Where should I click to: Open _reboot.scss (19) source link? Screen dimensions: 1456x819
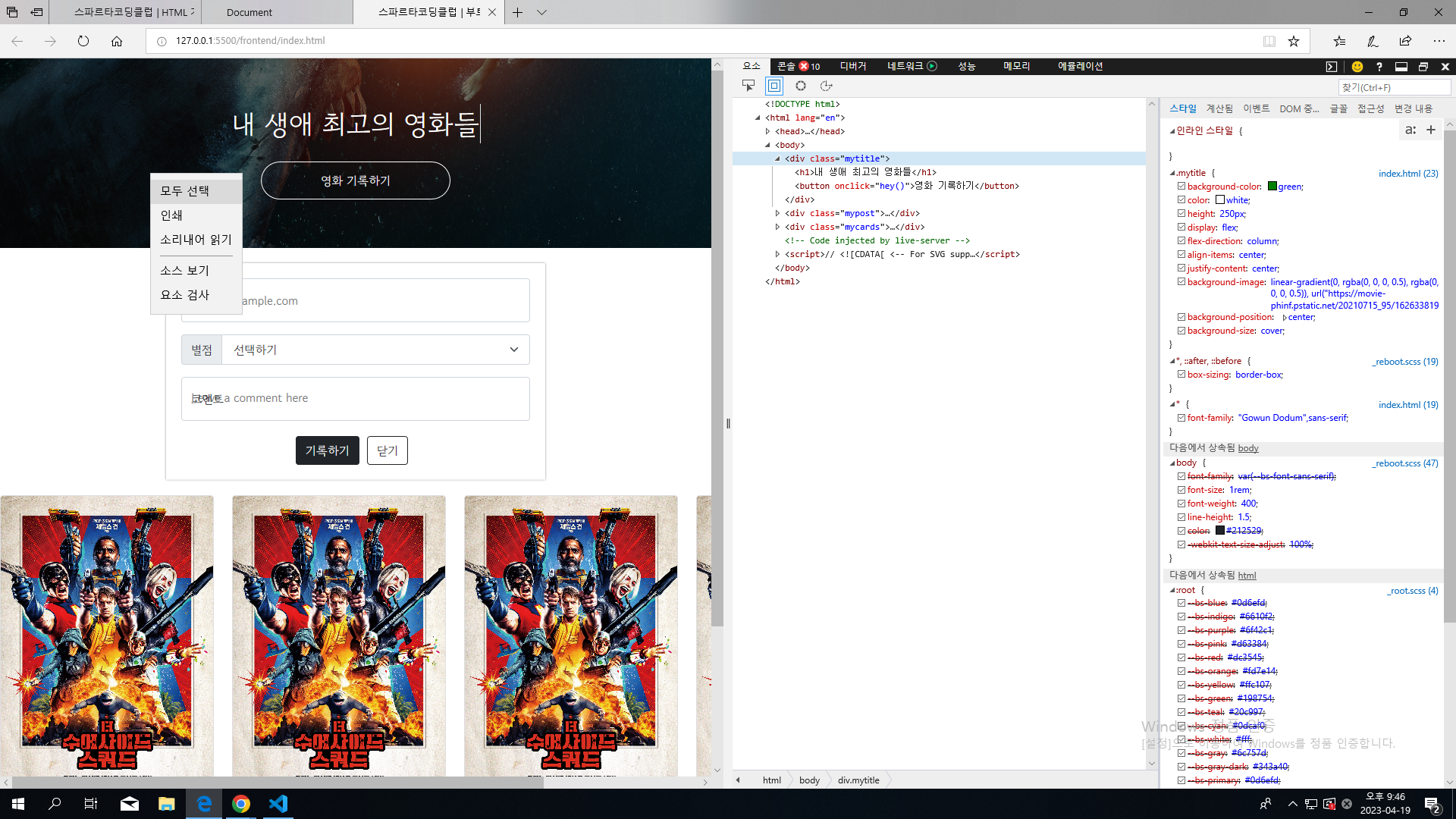(1405, 362)
